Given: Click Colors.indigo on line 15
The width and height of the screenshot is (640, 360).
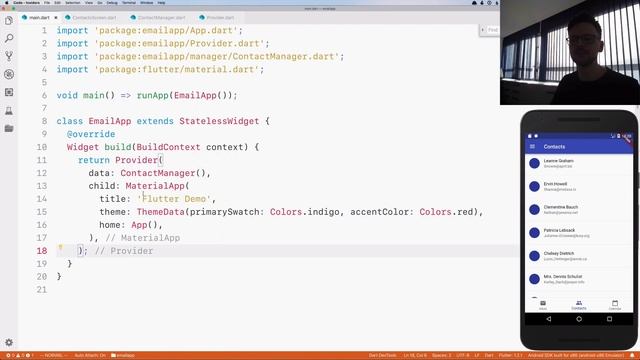Looking at the screenshot, I should click(x=304, y=212).
